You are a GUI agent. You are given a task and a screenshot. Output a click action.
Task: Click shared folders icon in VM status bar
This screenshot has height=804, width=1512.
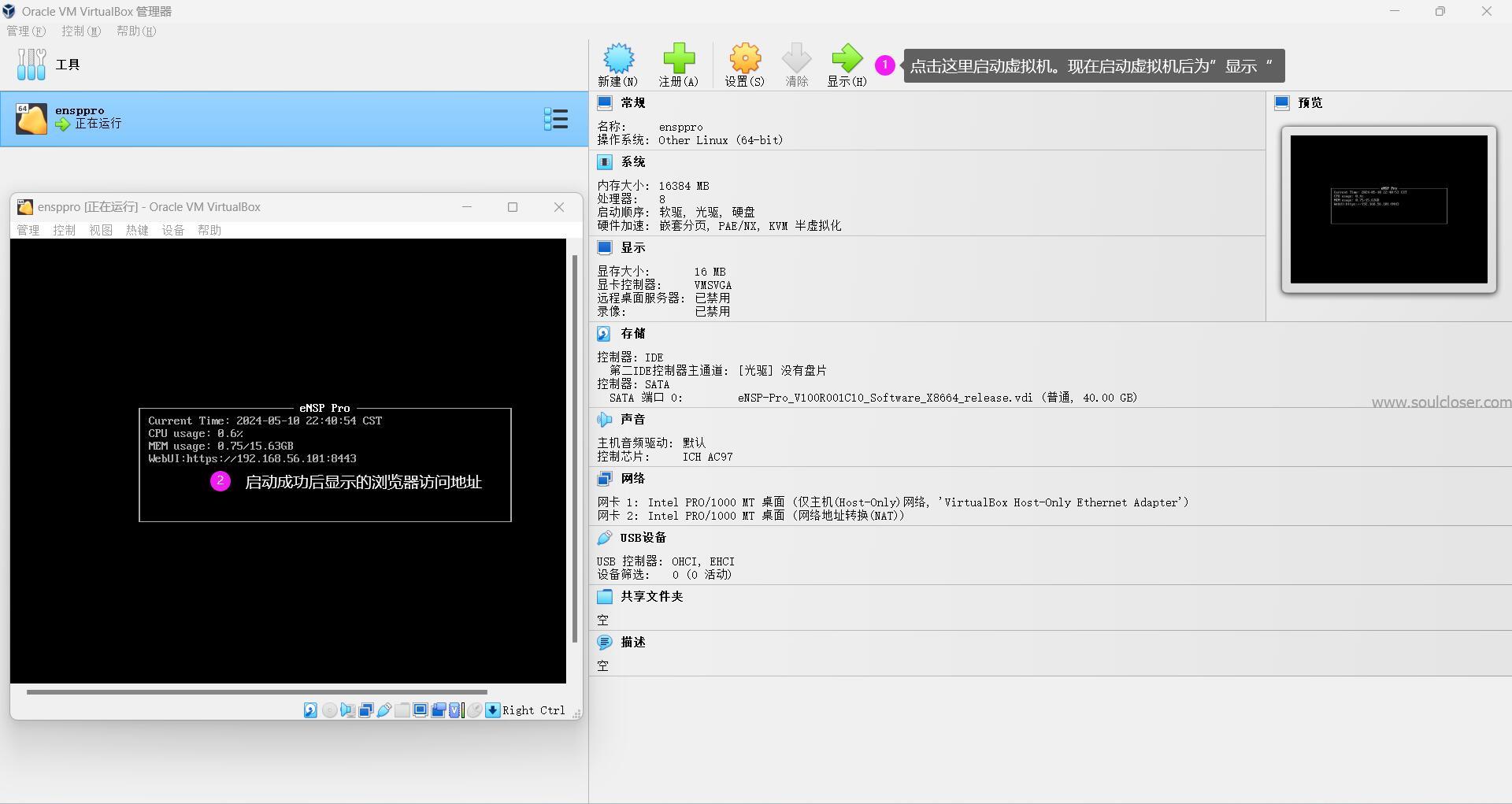click(402, 710)
